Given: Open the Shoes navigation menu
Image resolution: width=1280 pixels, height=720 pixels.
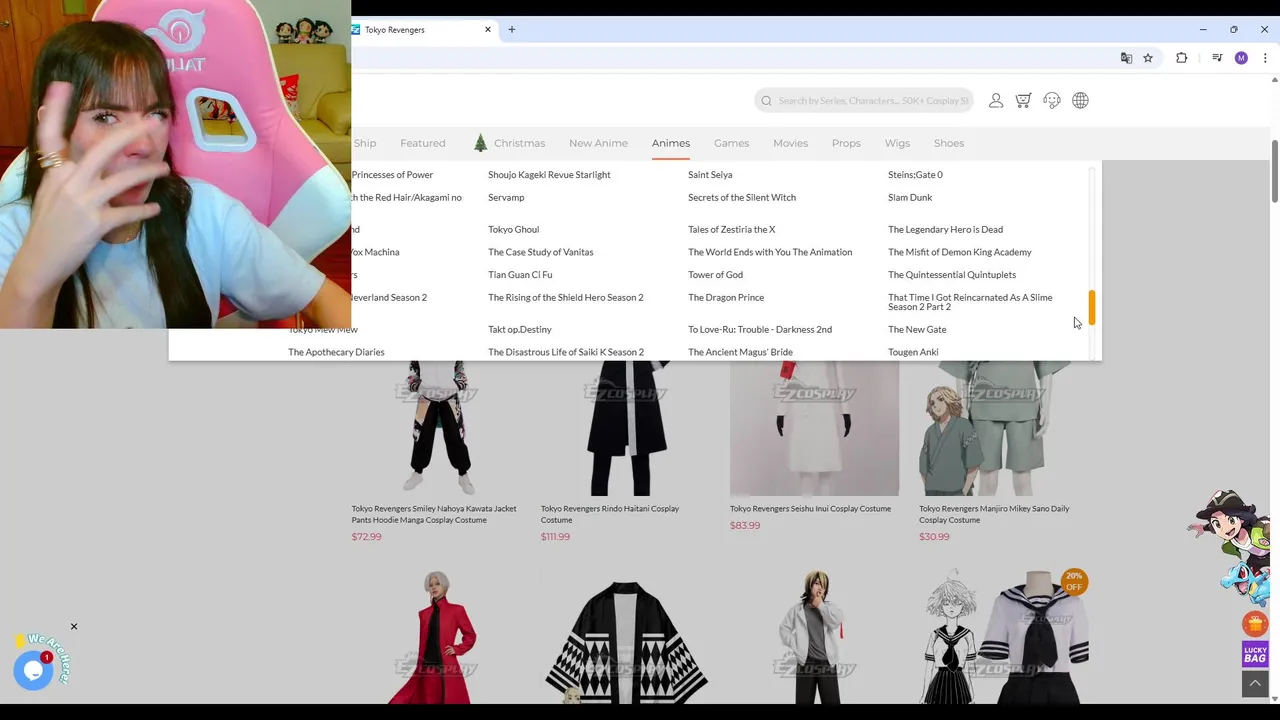Looking at the screenshot, I should [949, 143].
